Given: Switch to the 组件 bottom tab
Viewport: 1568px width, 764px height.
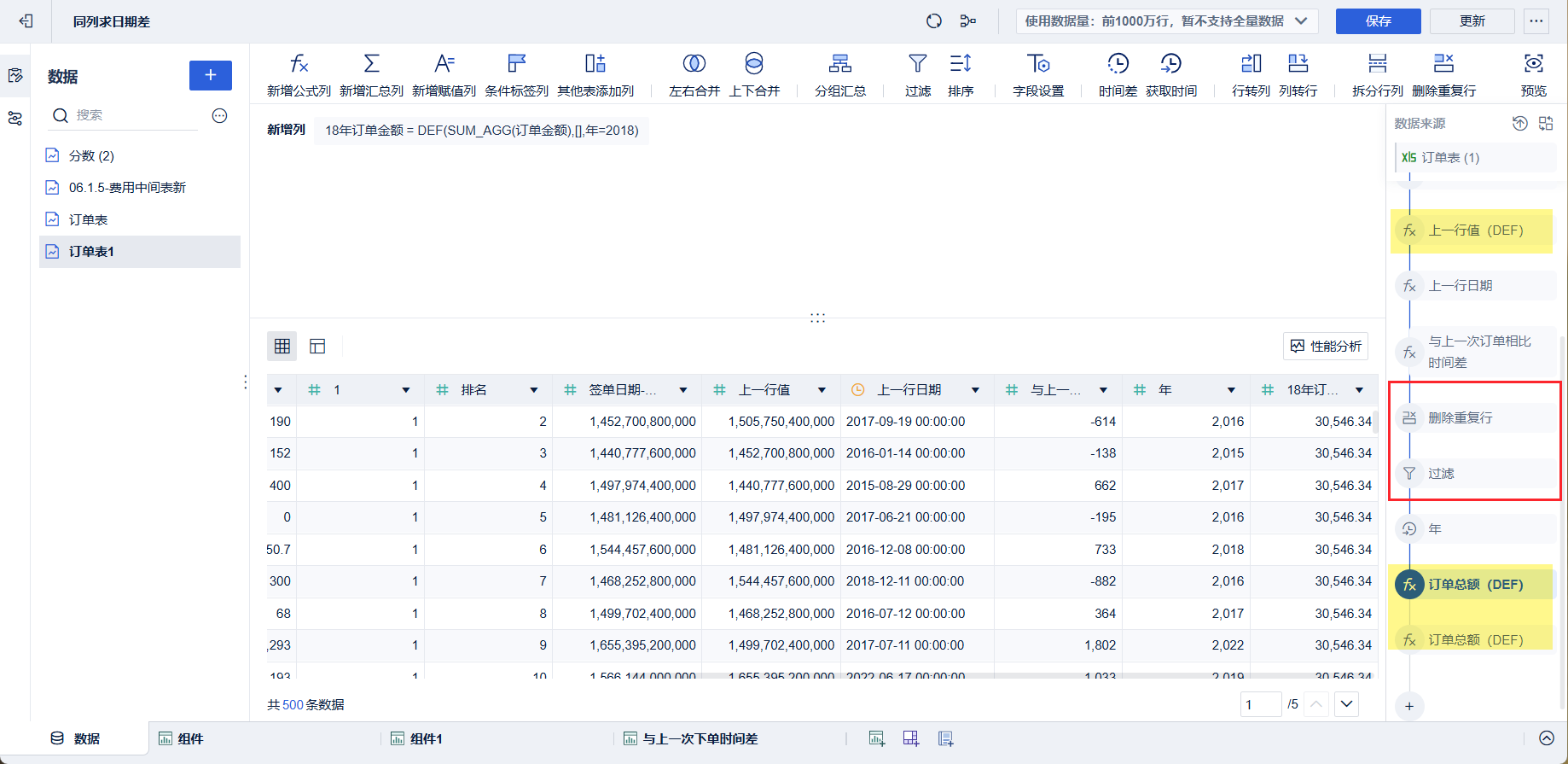Looking at the screenshot, I should click(181, 738).
